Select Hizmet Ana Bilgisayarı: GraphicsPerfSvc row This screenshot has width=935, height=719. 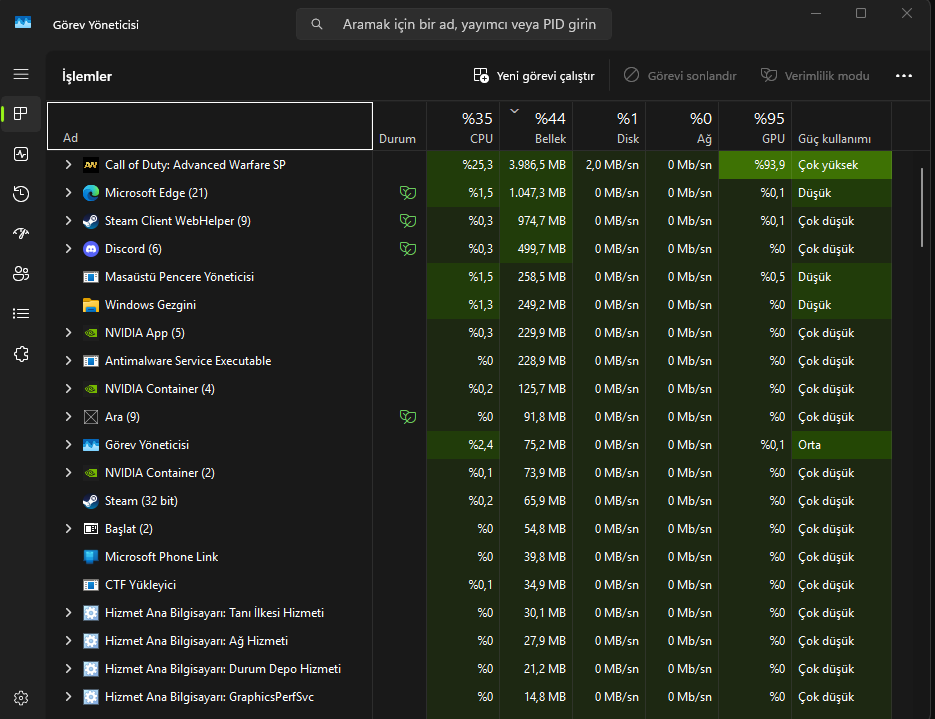pyautogui.click(x=469, y=697)
